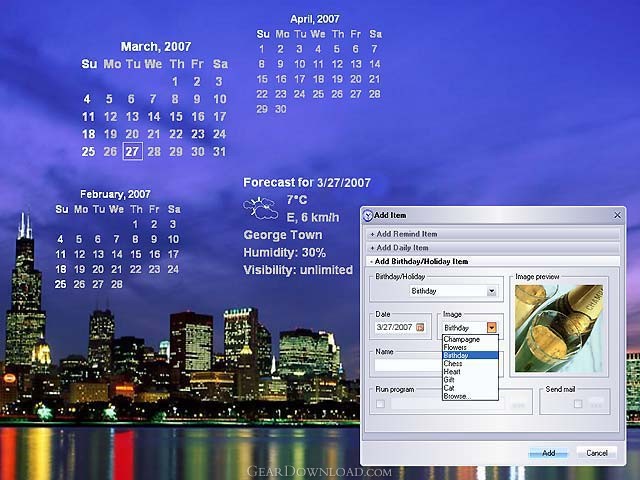Click the Cancel button

(597, 453)
